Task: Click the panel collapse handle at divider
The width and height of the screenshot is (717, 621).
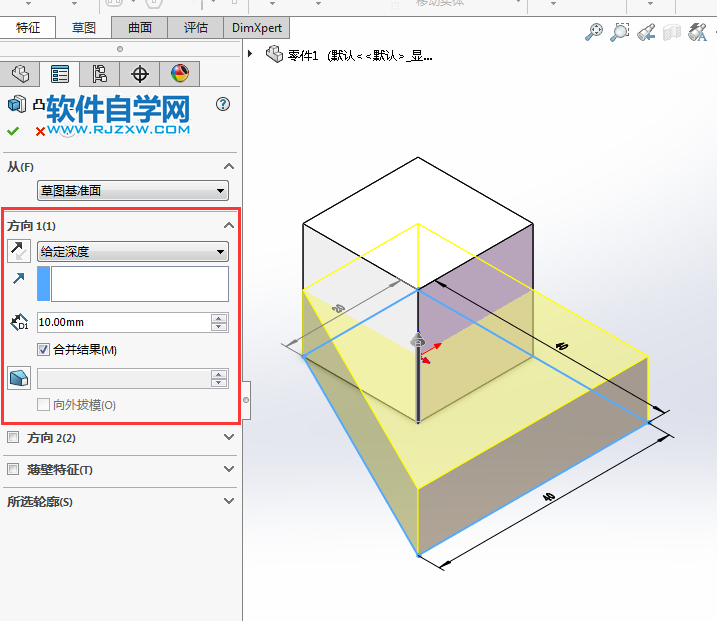Action: 246,400
